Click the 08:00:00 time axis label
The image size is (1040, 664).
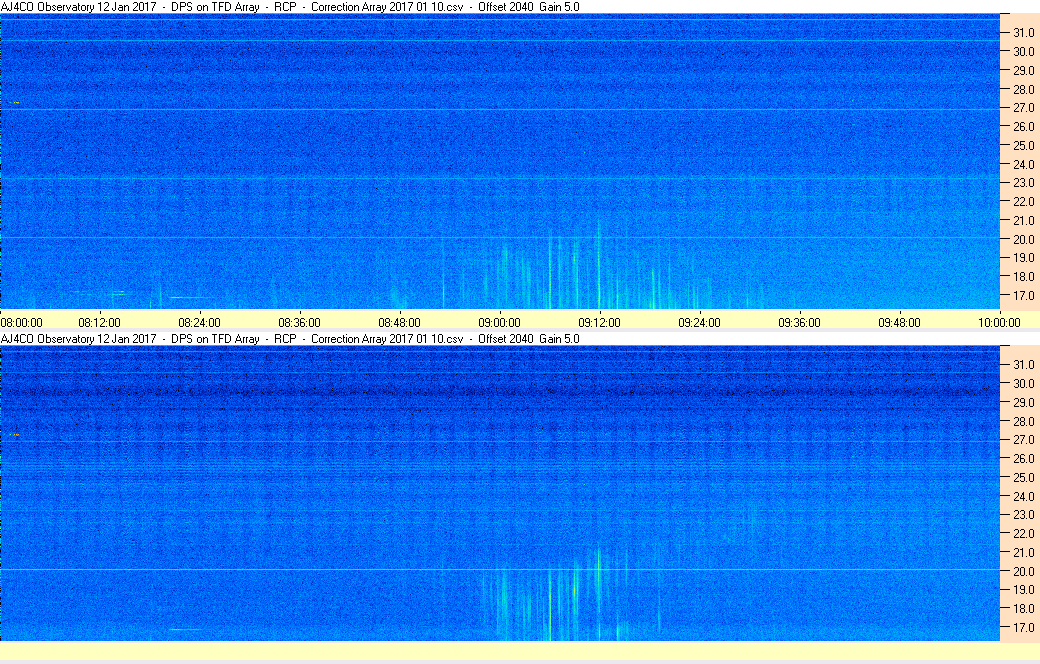(21, 323)
